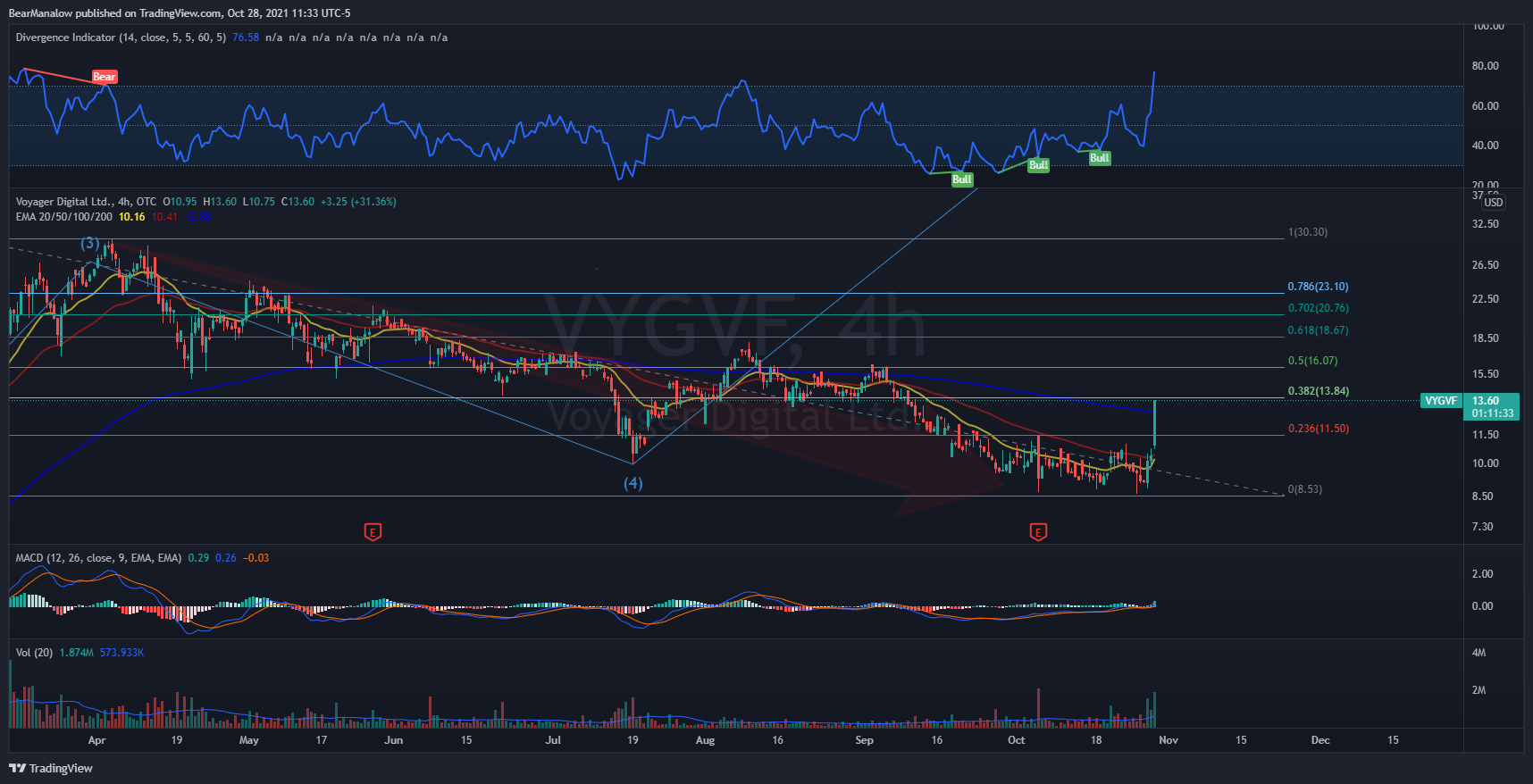Click the 01:11:33 bar countdown timer
Screen dimensions: 1533x784
(x=1493, y=413)
